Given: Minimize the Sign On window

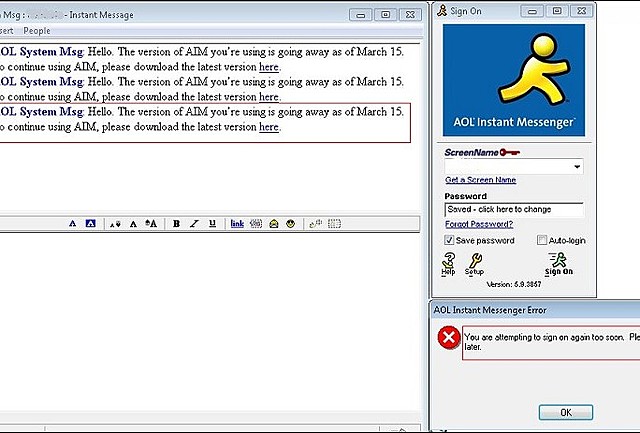Looking at the screenshot, I should (x=532, y=11).
